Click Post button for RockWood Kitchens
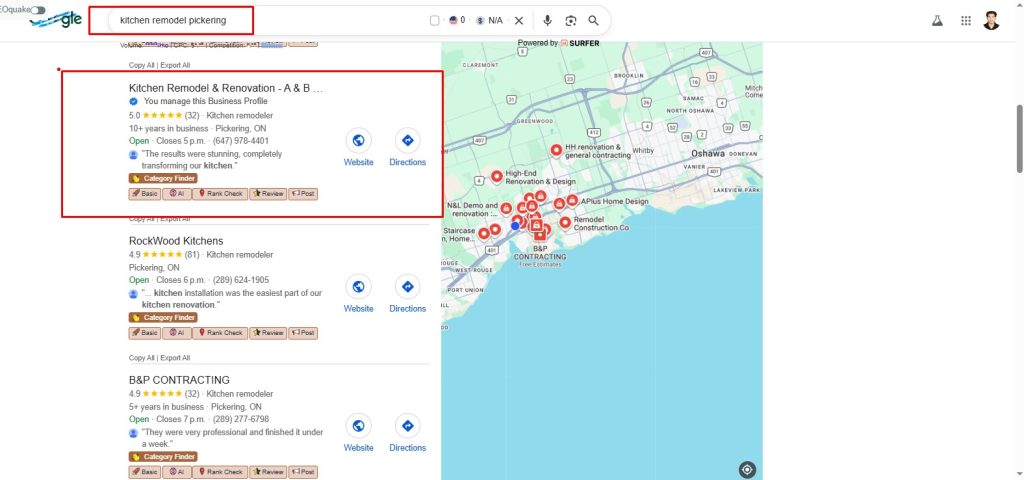This screenshot has height=480, width=1024. point(303,333)
